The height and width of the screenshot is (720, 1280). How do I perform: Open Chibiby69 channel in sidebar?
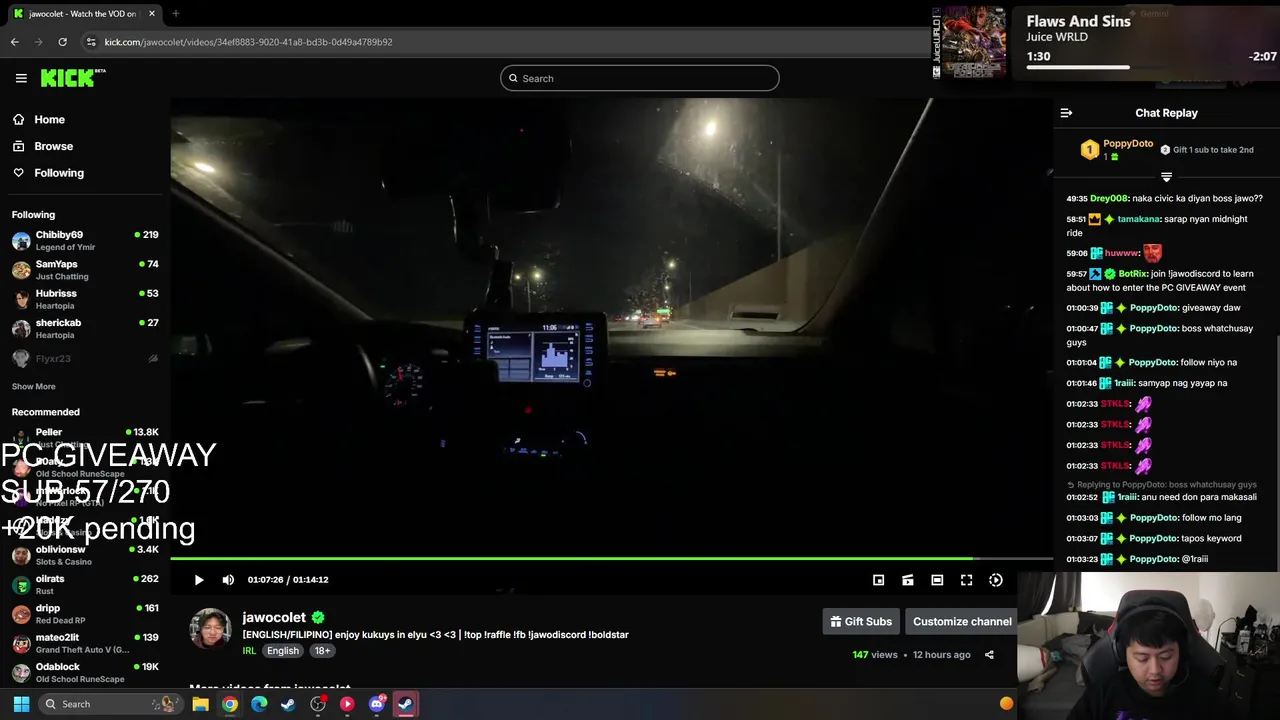[x=85, y=240]
